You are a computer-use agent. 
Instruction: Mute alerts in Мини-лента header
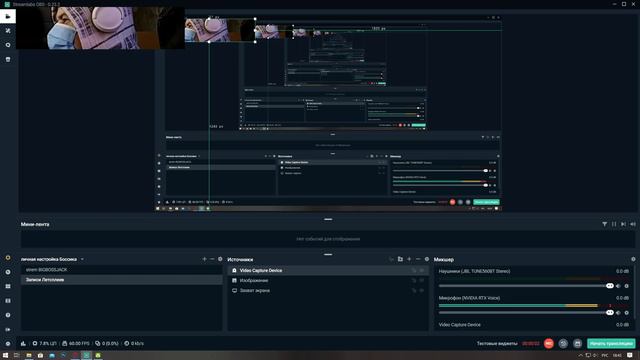pos(633,224)
